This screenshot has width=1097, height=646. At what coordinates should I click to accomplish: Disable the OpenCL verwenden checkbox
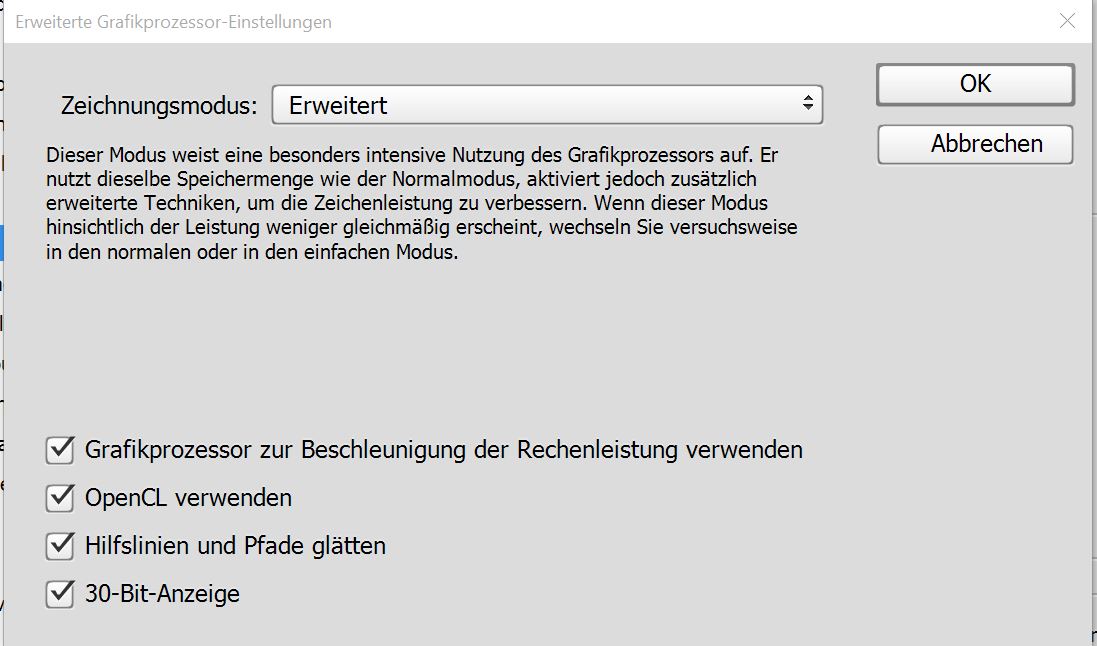click(x=61, y=498)
